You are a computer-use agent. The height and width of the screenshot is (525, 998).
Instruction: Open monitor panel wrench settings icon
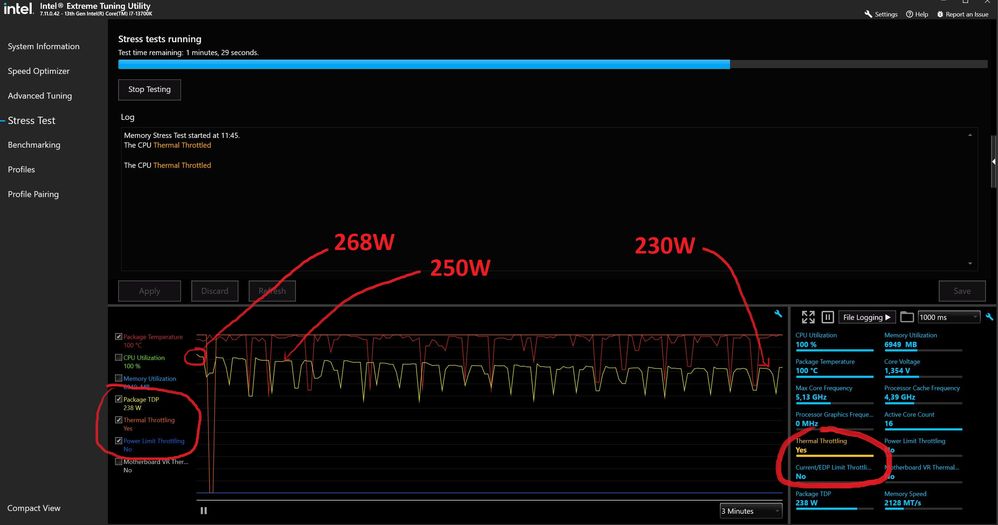989,316
